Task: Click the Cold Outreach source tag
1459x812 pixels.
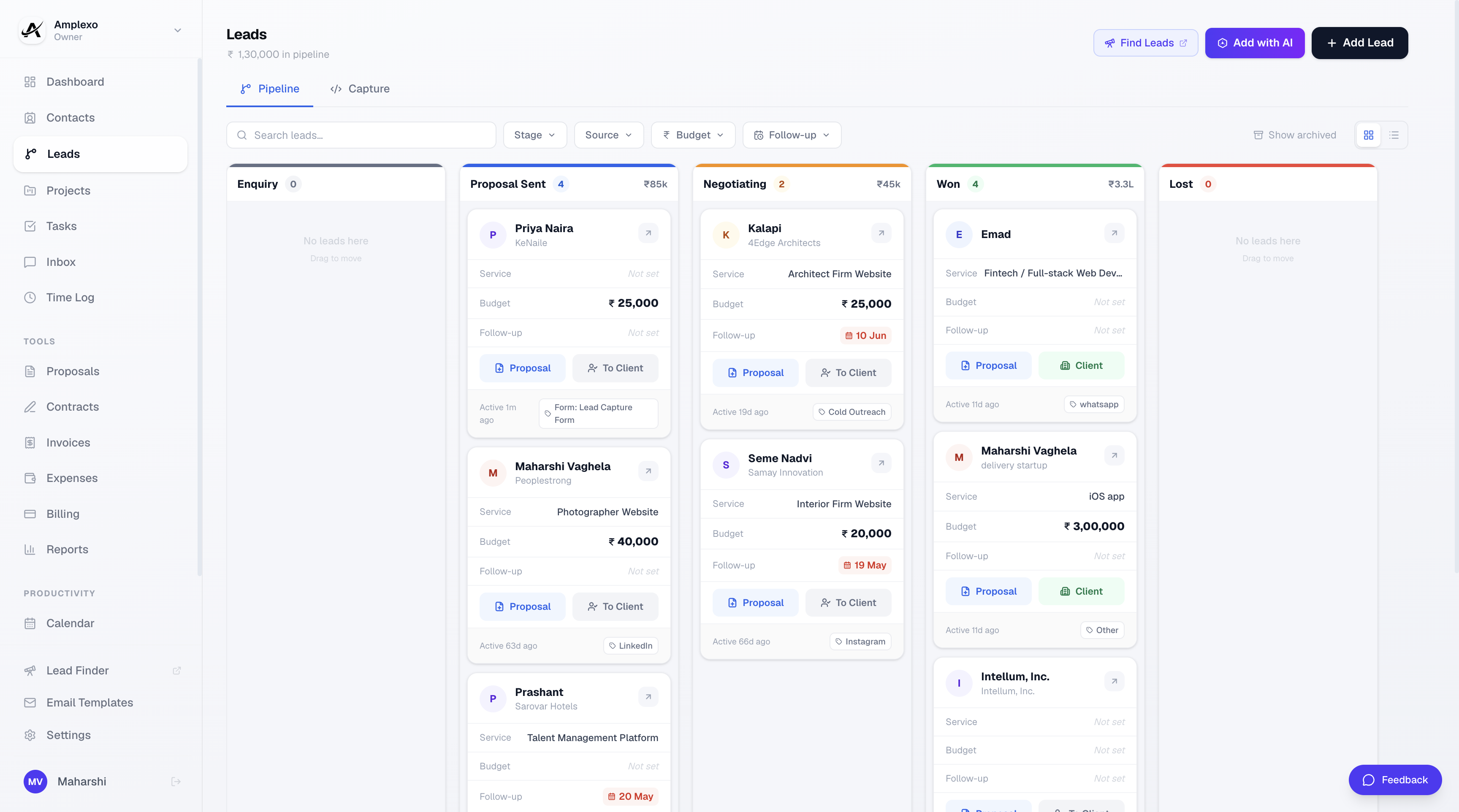Action: pyautogui.click(x=852, y=411)
